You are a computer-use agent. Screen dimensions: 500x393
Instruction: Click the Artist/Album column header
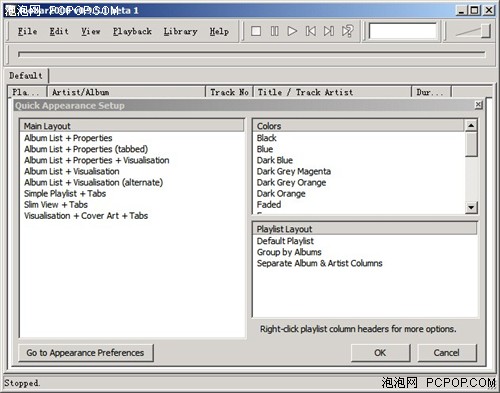pos(126,92)
